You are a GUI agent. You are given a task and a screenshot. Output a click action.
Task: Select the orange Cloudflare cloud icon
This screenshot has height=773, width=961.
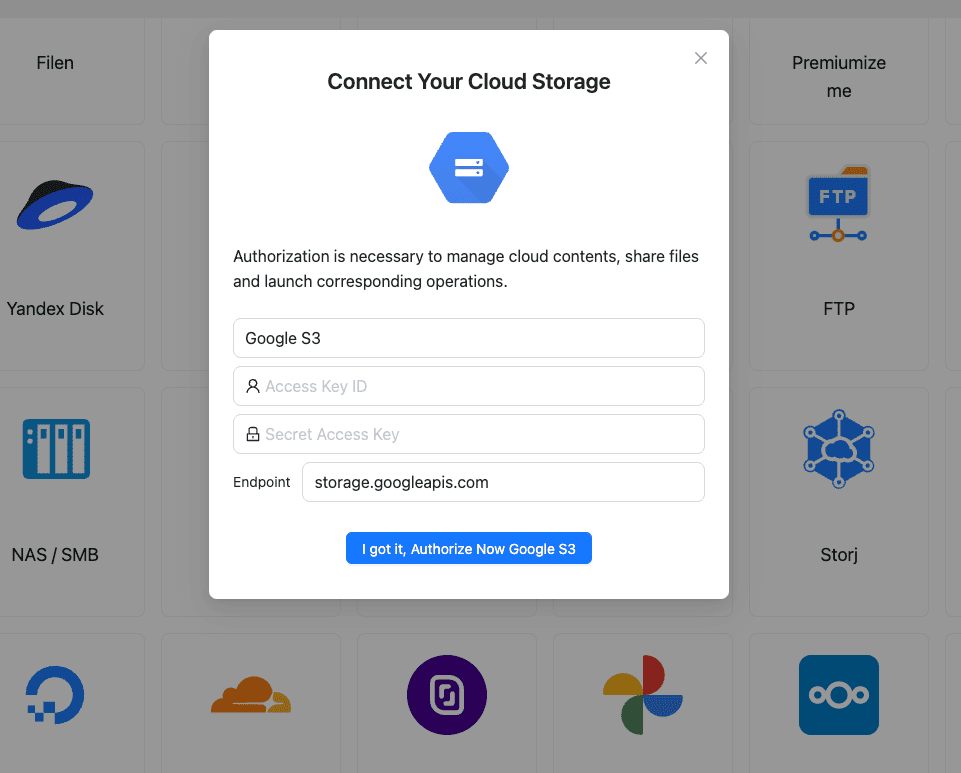(x=250, y=694)
